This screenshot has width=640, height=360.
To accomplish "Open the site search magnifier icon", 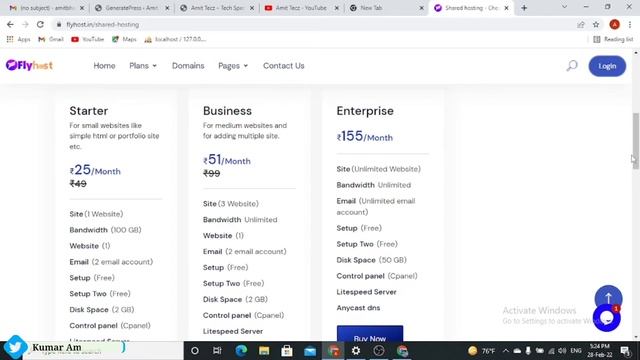I will [572, 65].
